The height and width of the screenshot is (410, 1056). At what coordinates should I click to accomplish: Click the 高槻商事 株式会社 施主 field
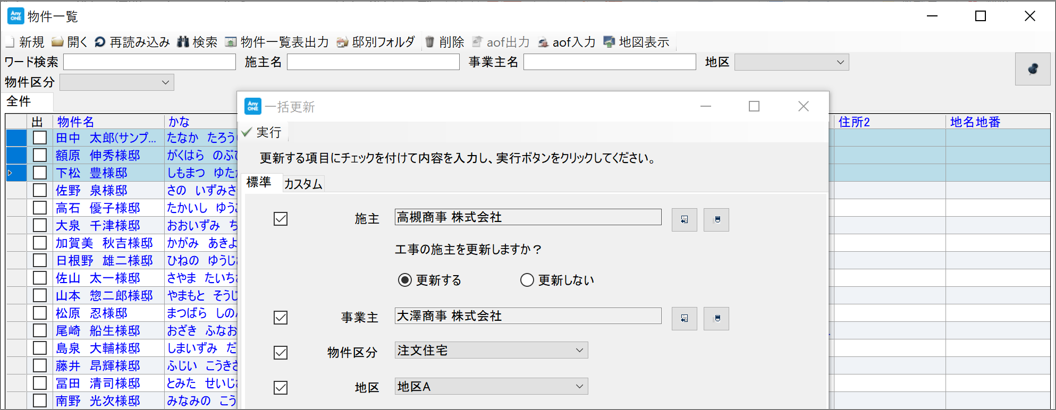click(528, 217)
